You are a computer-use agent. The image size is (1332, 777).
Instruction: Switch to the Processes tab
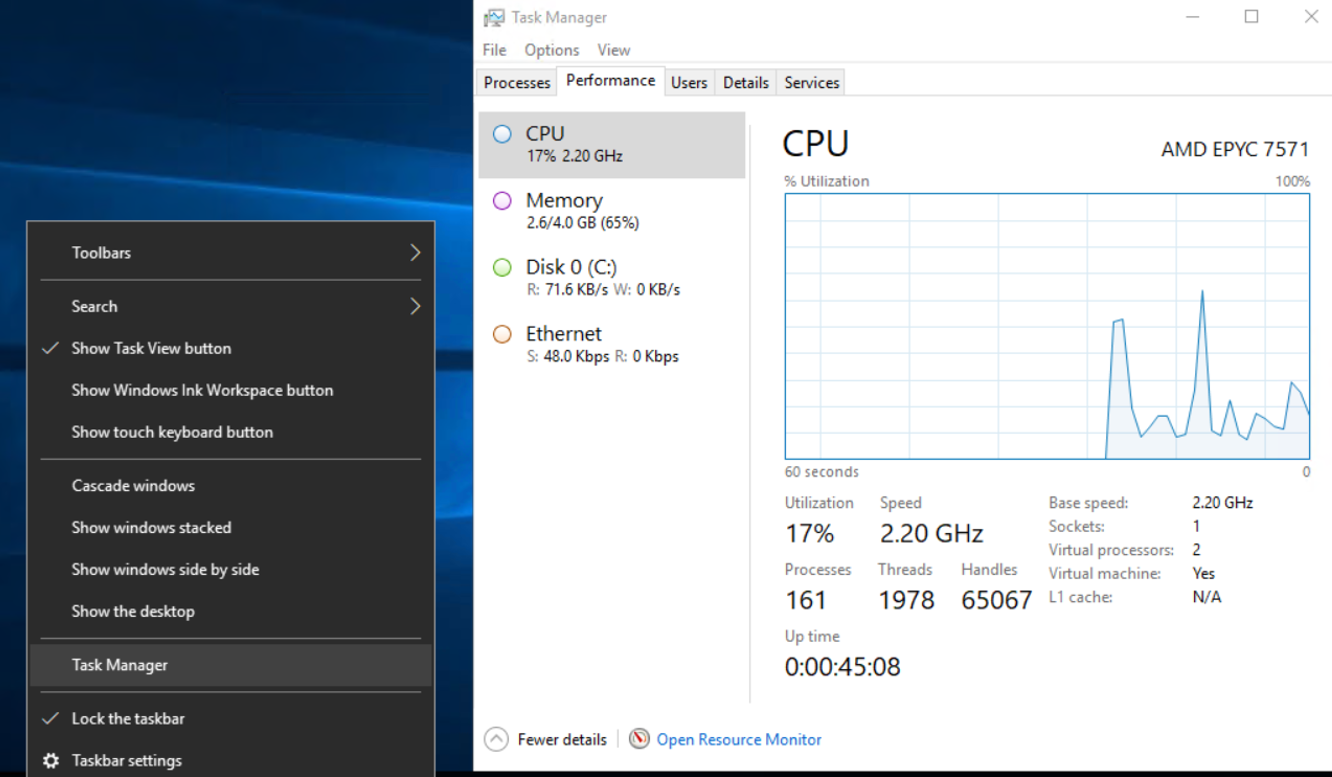coord(517,83)
